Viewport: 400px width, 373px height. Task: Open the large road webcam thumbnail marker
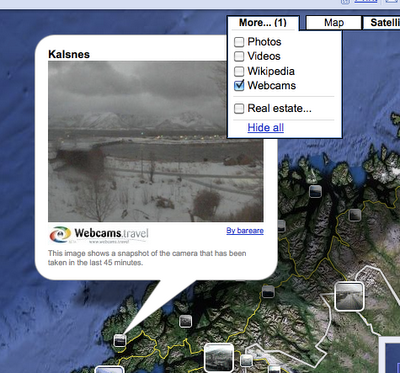tap(349, 297)
